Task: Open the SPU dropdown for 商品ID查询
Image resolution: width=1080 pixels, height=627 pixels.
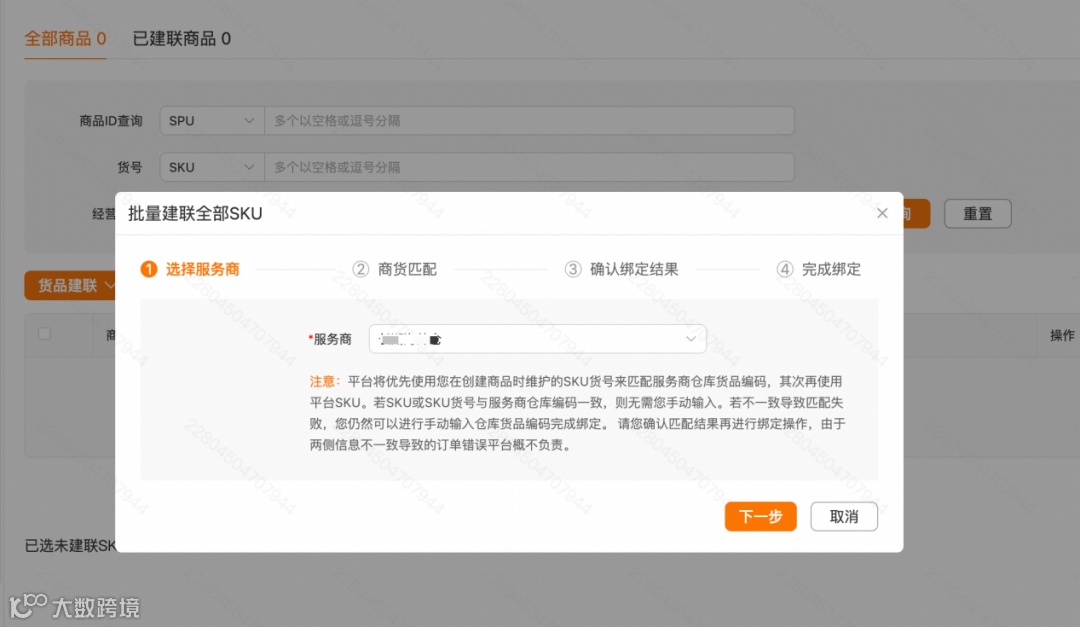Action: pyautogui.click(x=211, y=120)
